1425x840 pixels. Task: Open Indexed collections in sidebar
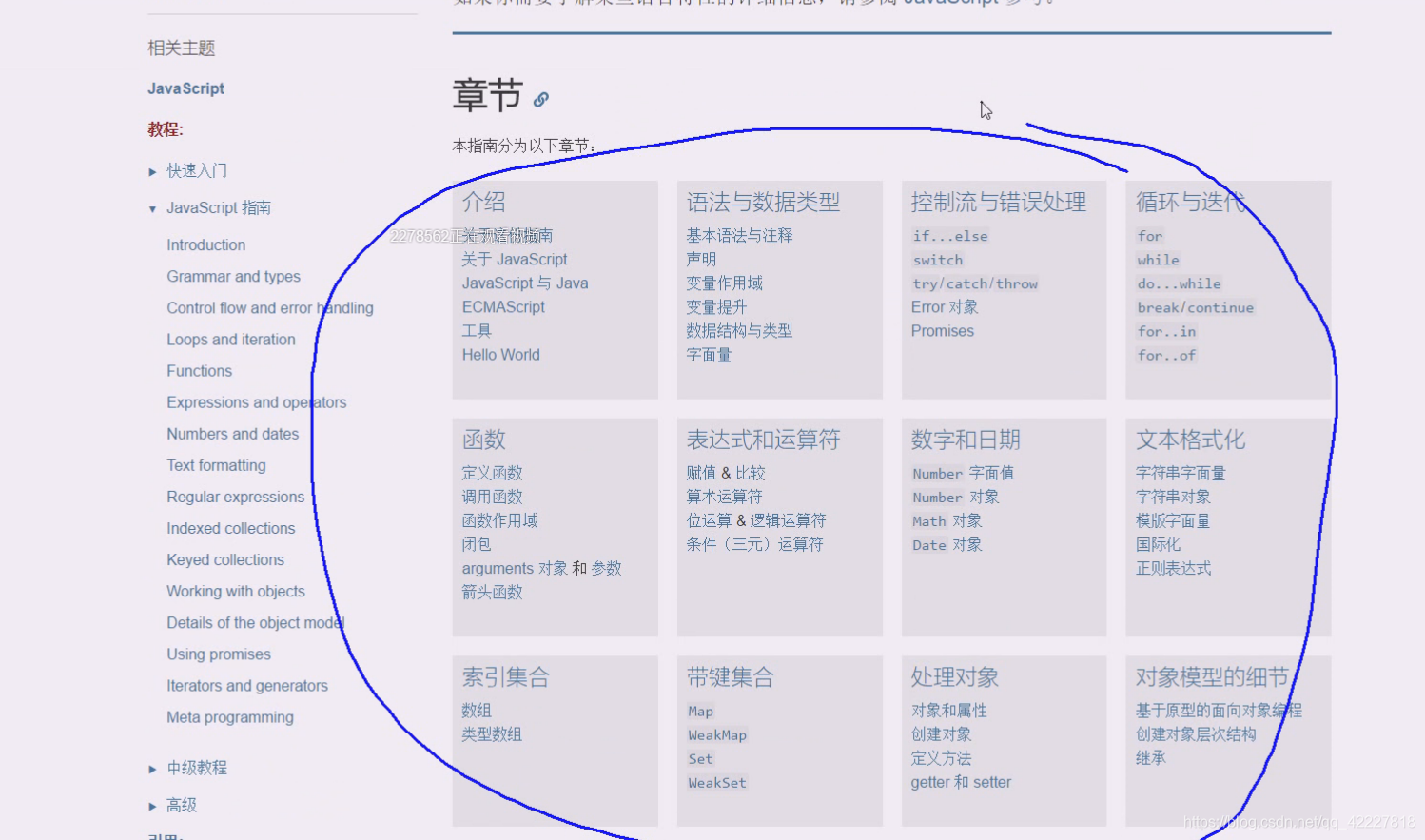tap(230, 527)
